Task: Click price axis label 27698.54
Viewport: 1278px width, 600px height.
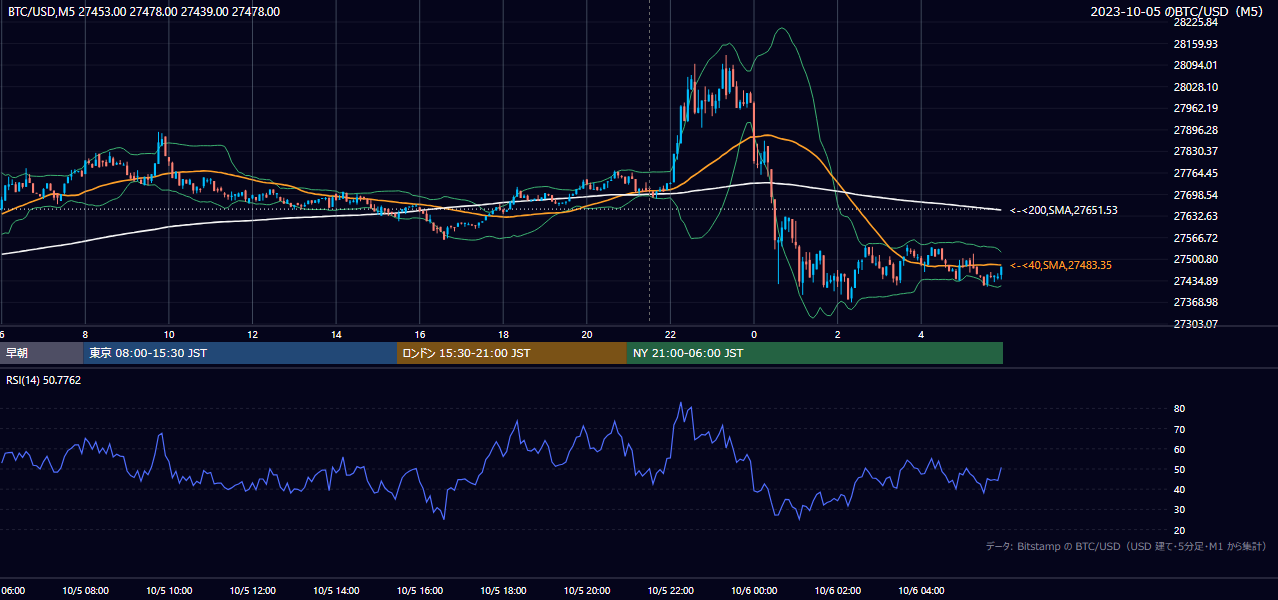Action: [1195, 195]
